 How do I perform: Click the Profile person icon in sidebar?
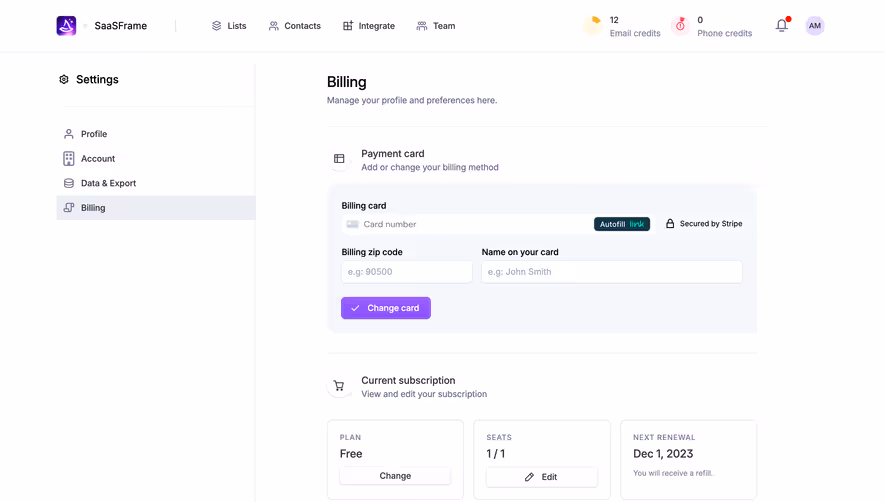tap(69, 134)
